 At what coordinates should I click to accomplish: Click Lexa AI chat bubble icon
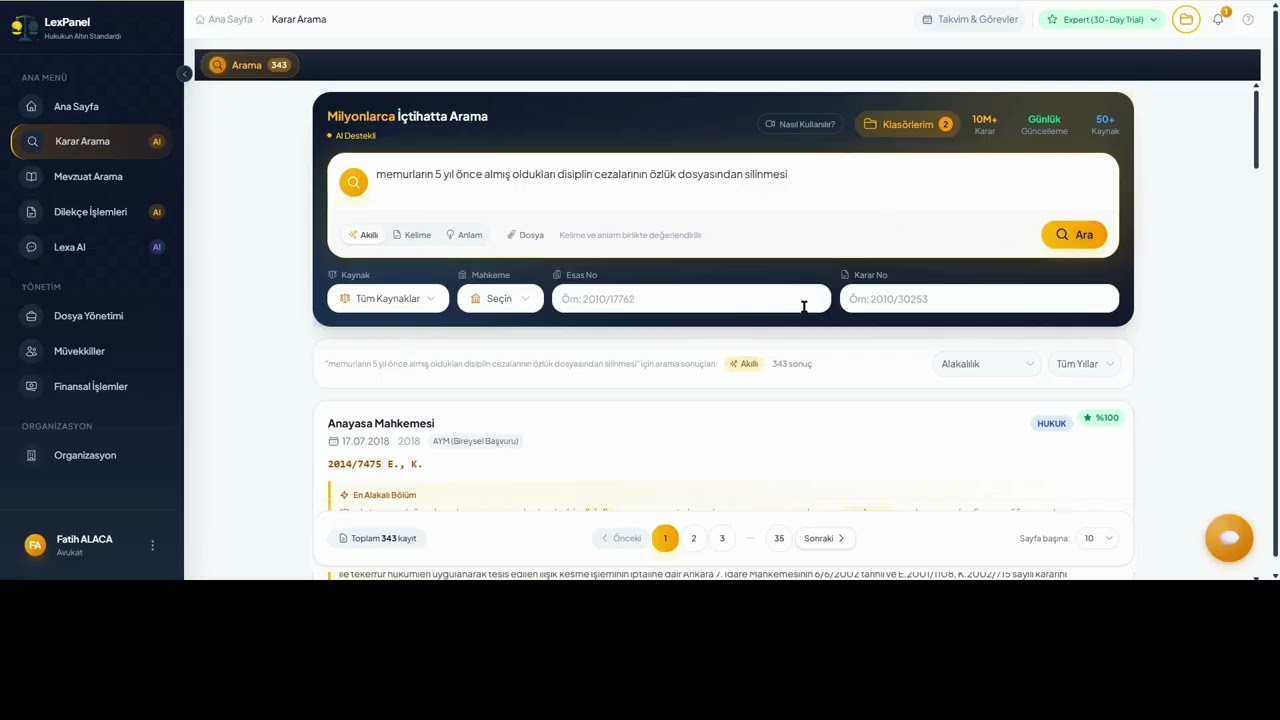32,247
